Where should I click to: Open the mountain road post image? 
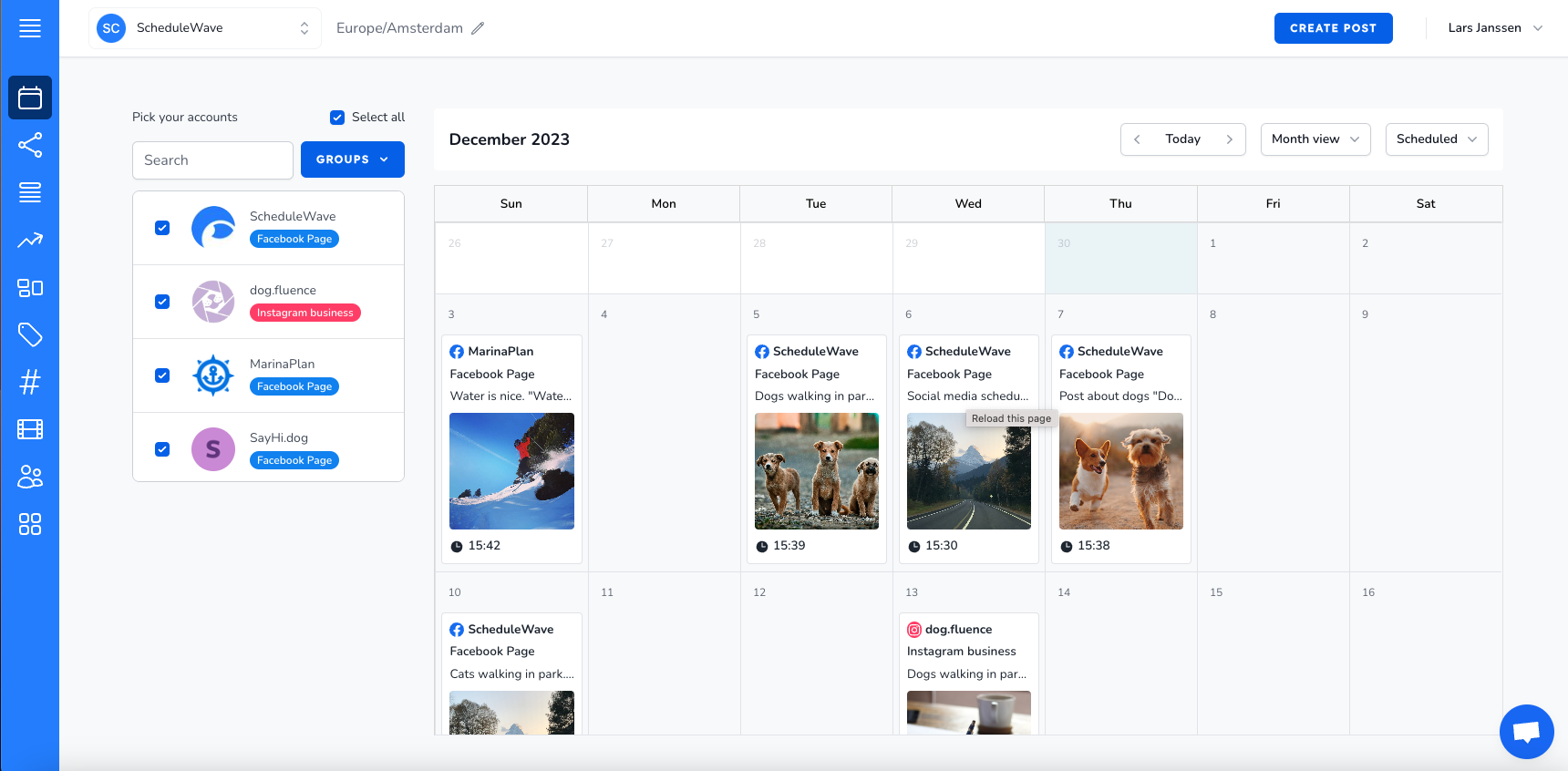(969, 471)
